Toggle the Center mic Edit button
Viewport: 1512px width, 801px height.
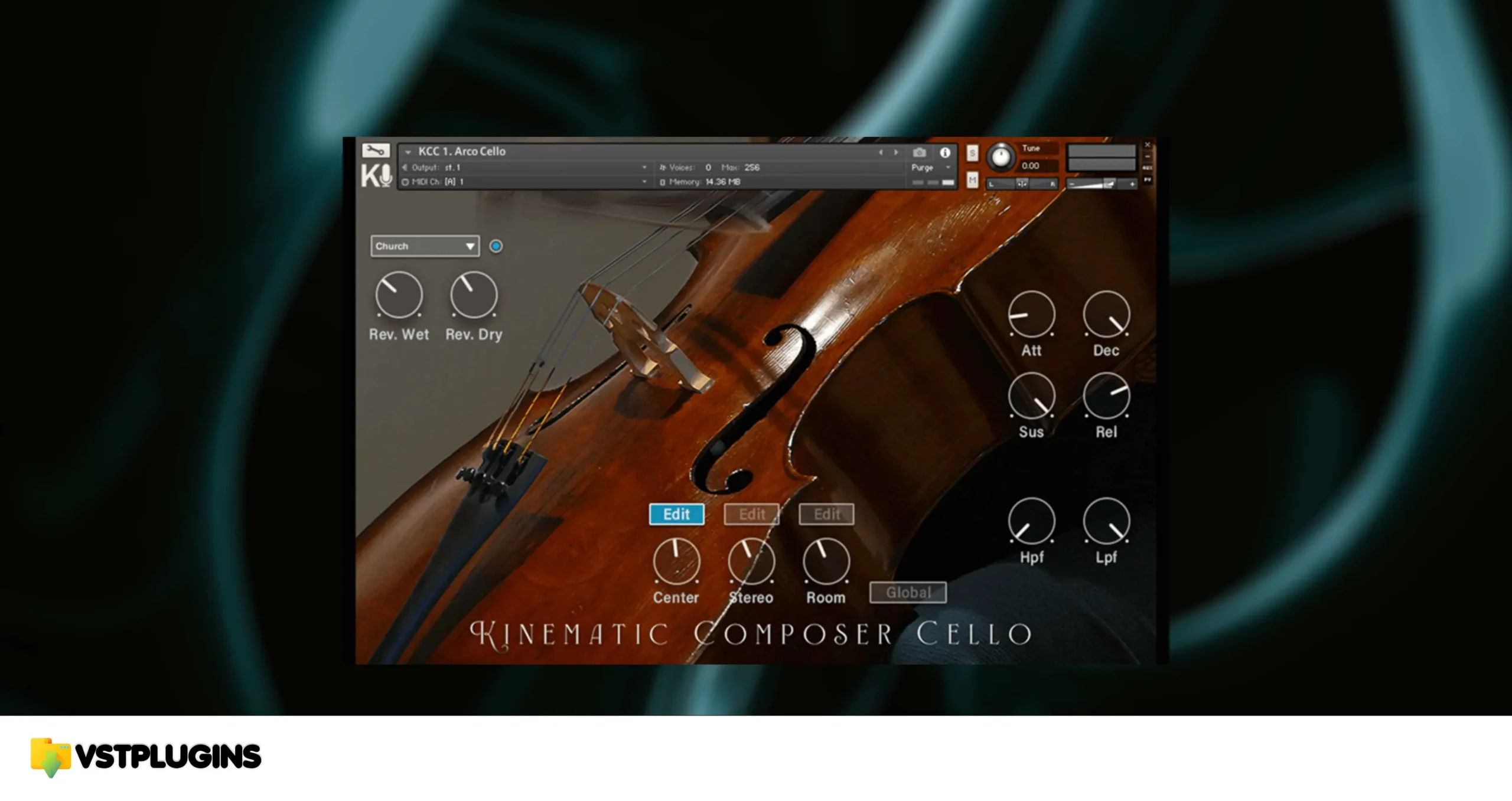[676, 514]
